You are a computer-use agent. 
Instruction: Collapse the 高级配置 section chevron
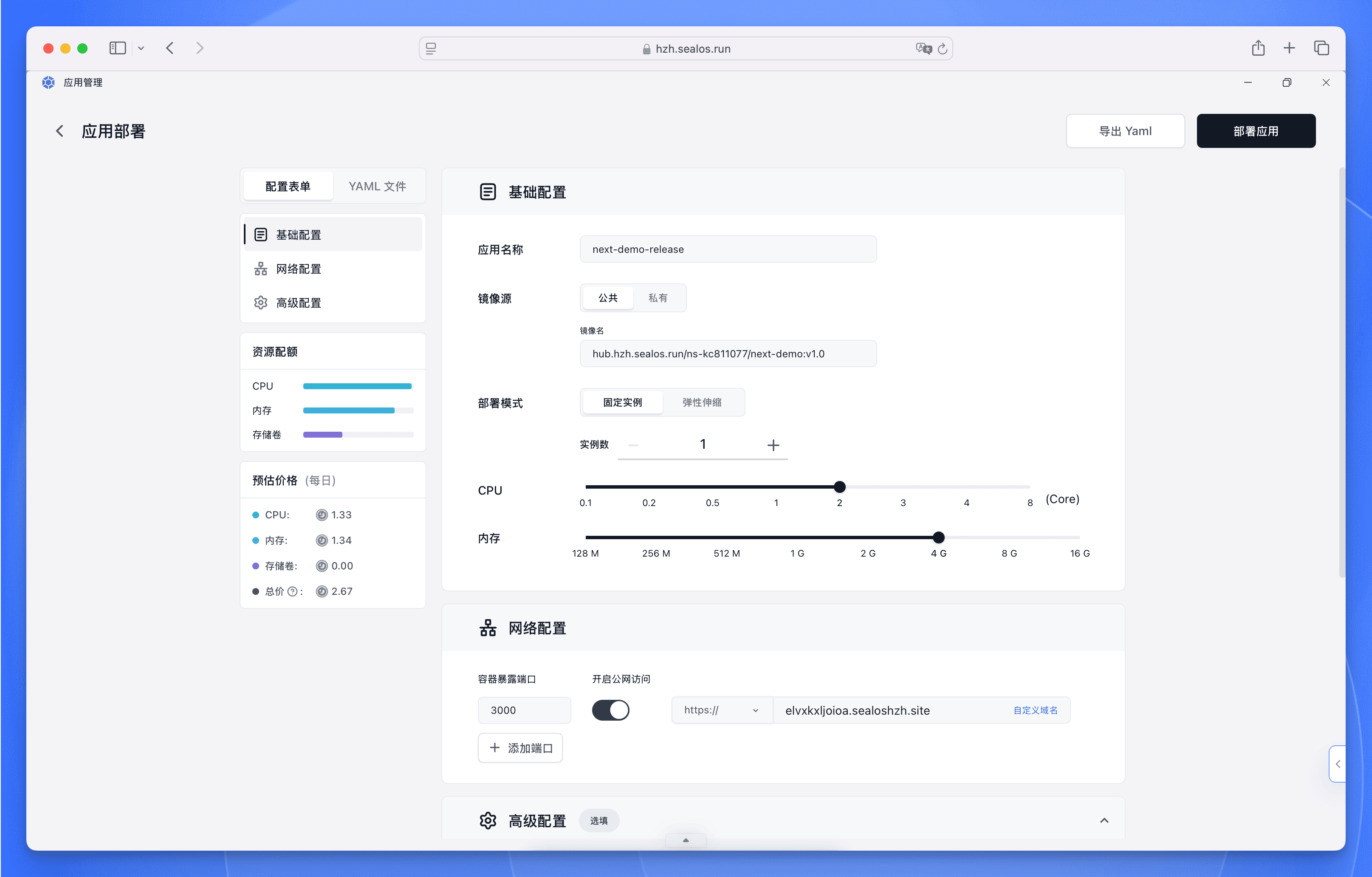pyautogui.click(x=1104, y=820)
